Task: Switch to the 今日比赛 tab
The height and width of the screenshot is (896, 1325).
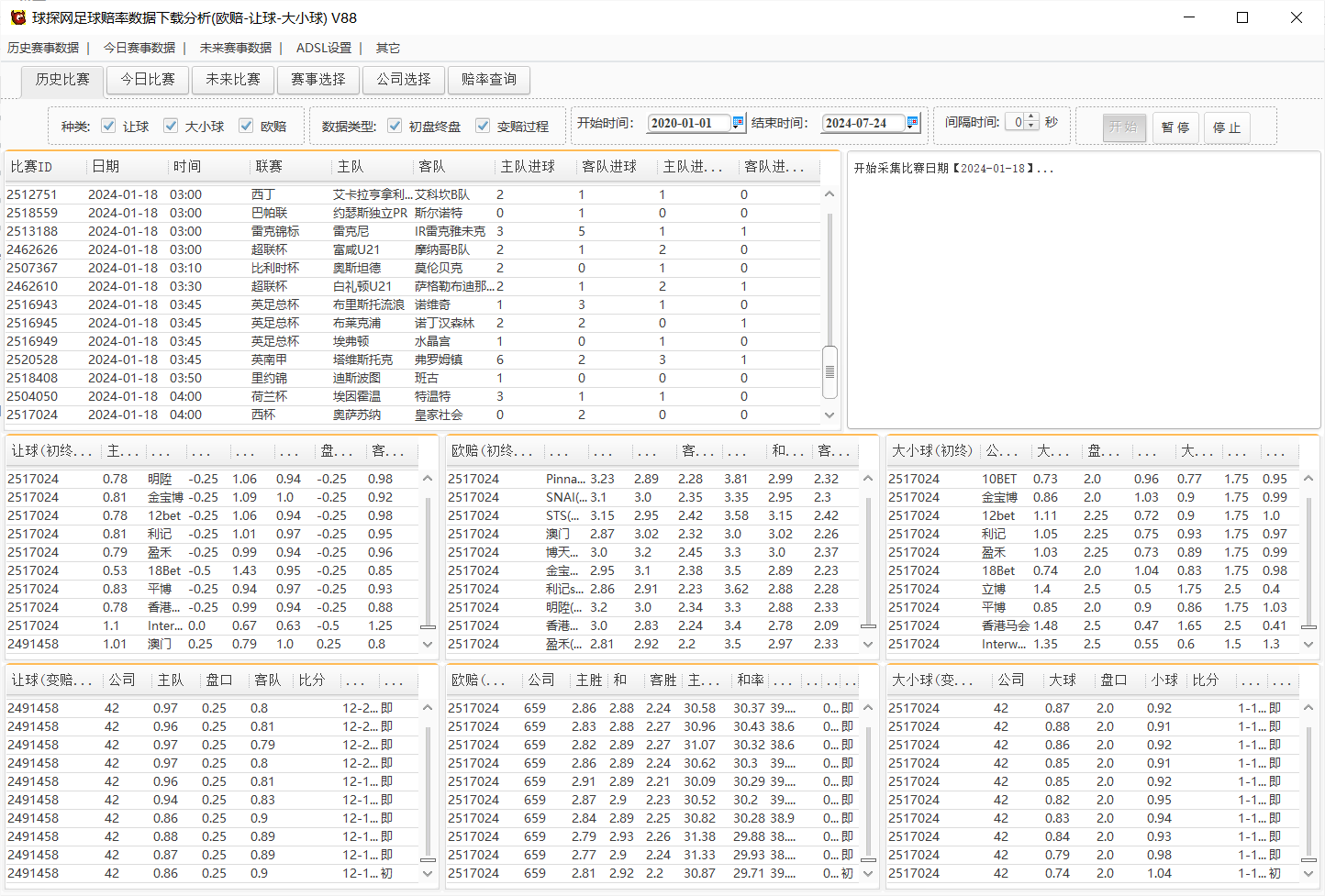Action: (x=148, y=80)
